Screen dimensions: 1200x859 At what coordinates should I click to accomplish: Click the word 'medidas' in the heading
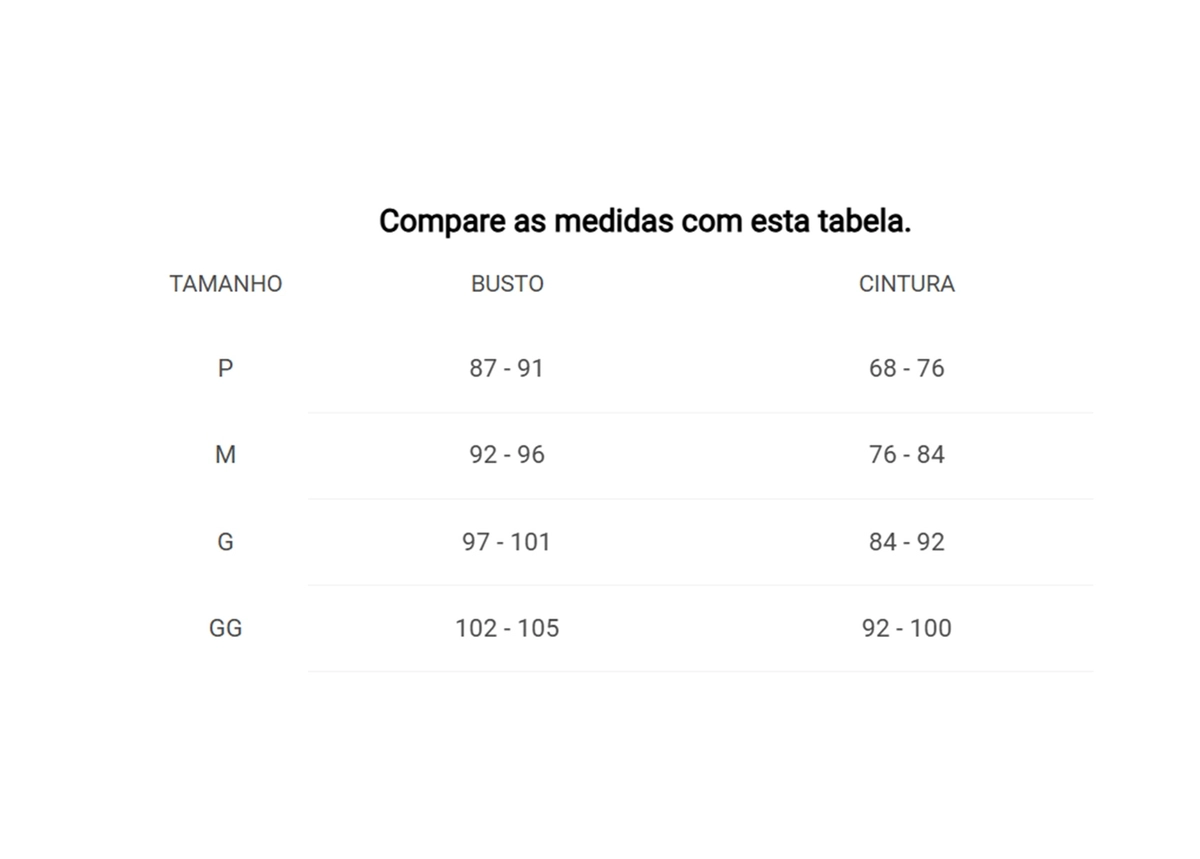(614, 221)
